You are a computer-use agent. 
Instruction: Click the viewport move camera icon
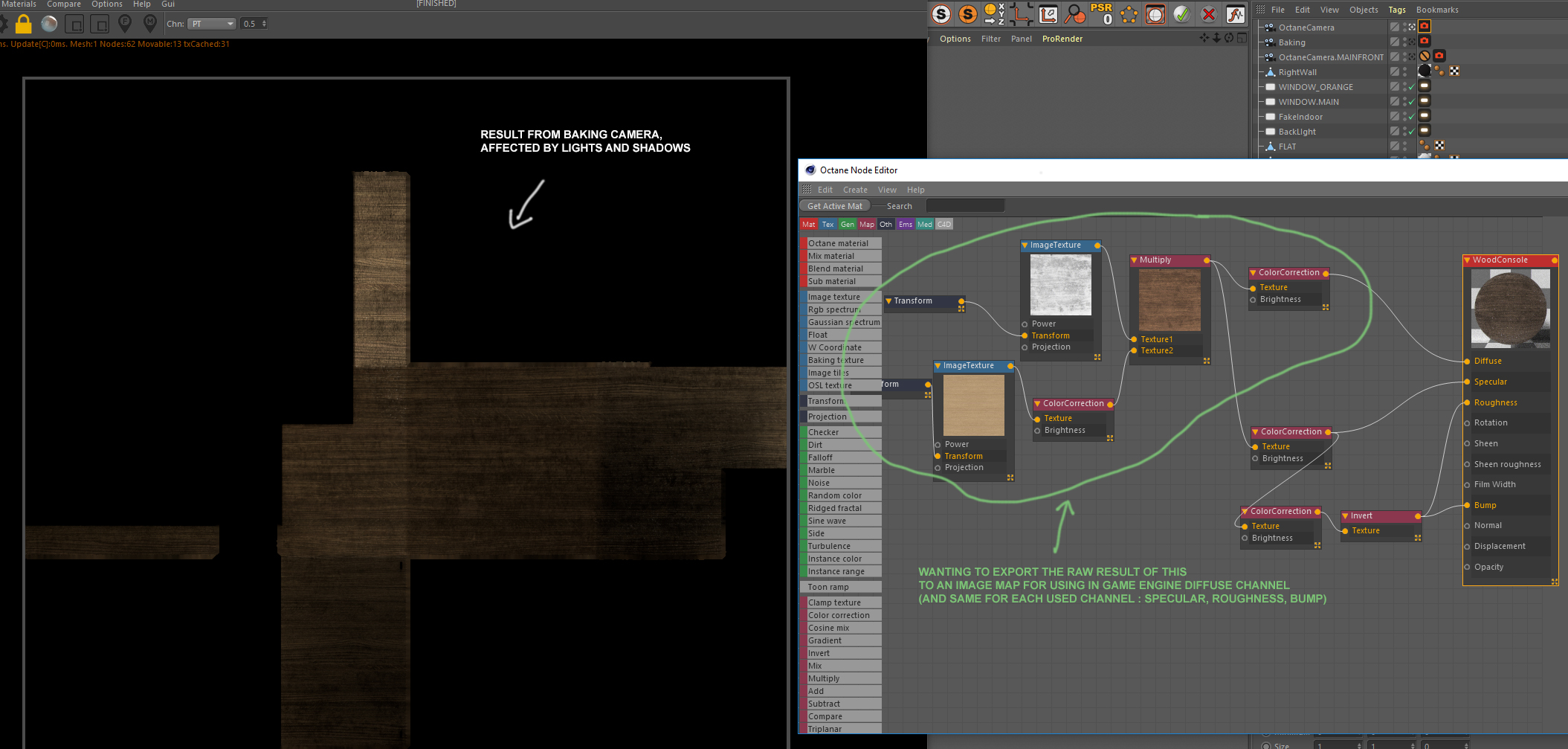1204,38
